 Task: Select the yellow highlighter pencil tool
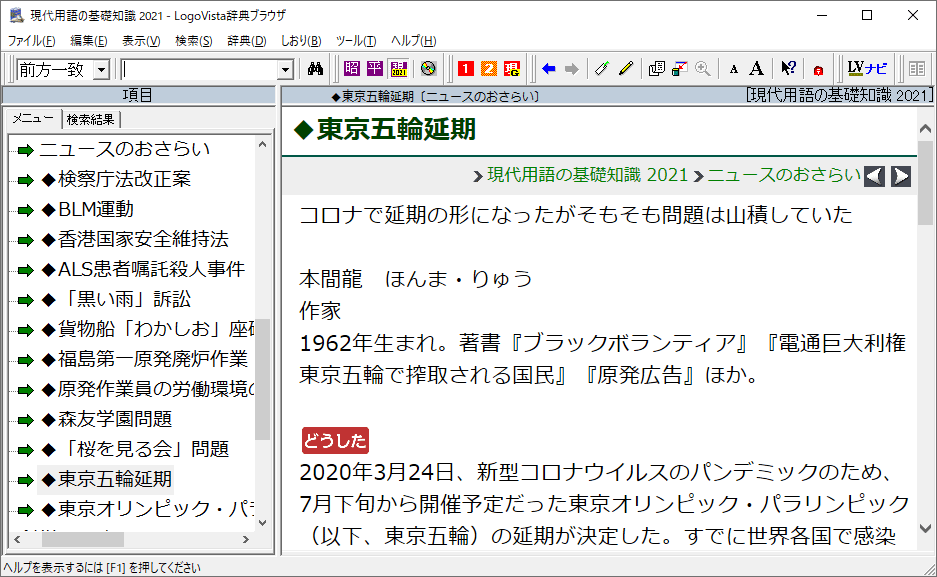625,69
